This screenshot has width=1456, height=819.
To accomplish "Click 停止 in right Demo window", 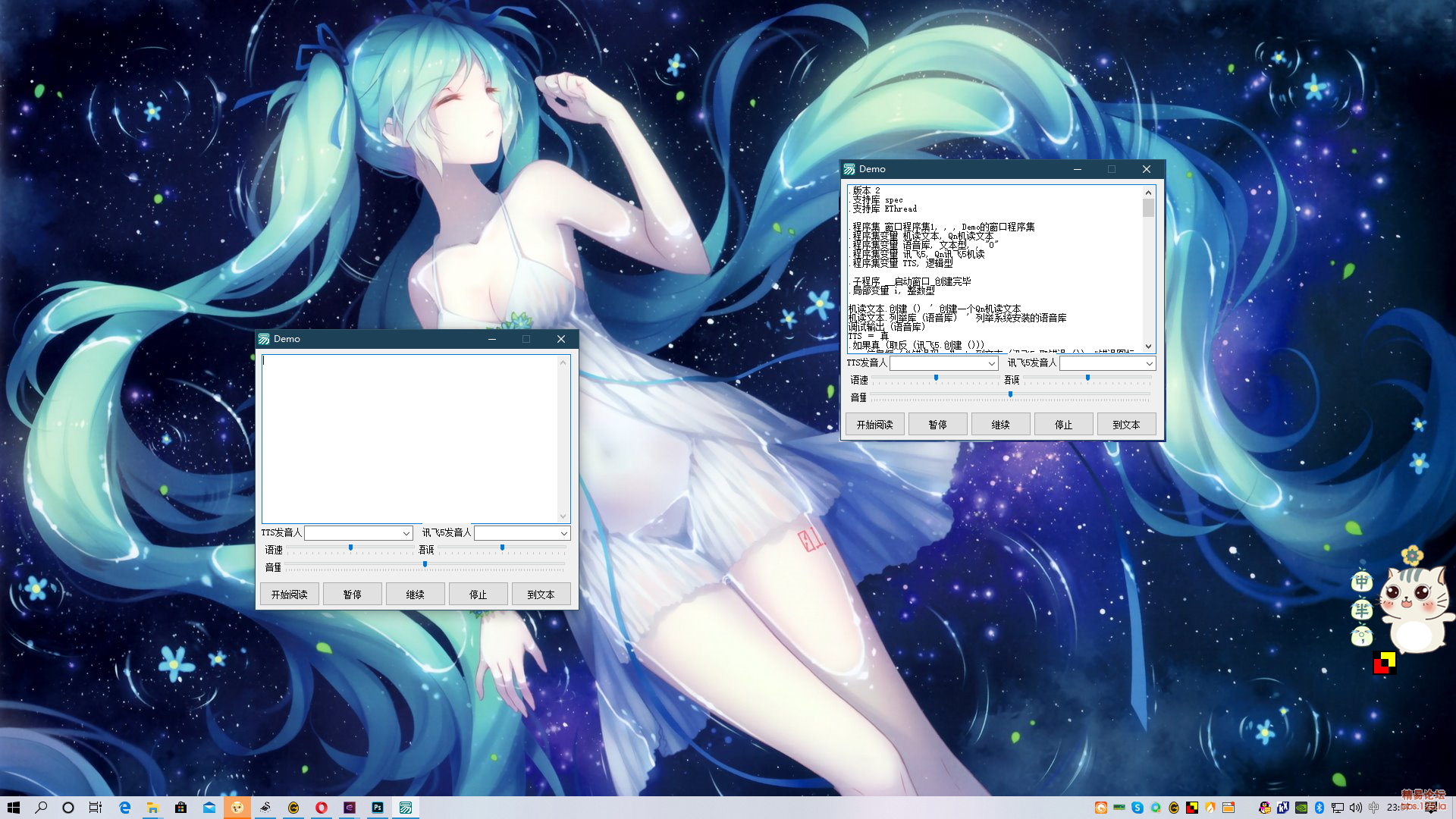I will pyautogui.click(x=1063, y=425).
